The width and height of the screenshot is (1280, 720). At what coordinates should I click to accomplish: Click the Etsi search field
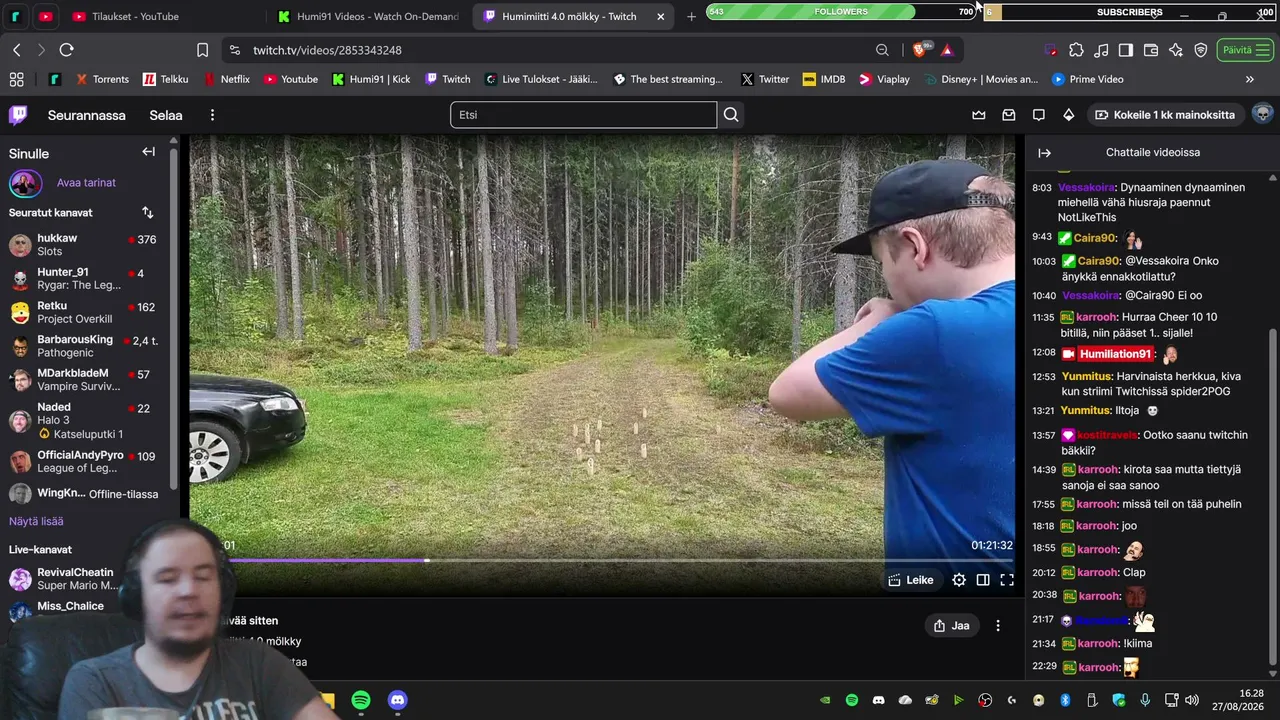point(584,115)
